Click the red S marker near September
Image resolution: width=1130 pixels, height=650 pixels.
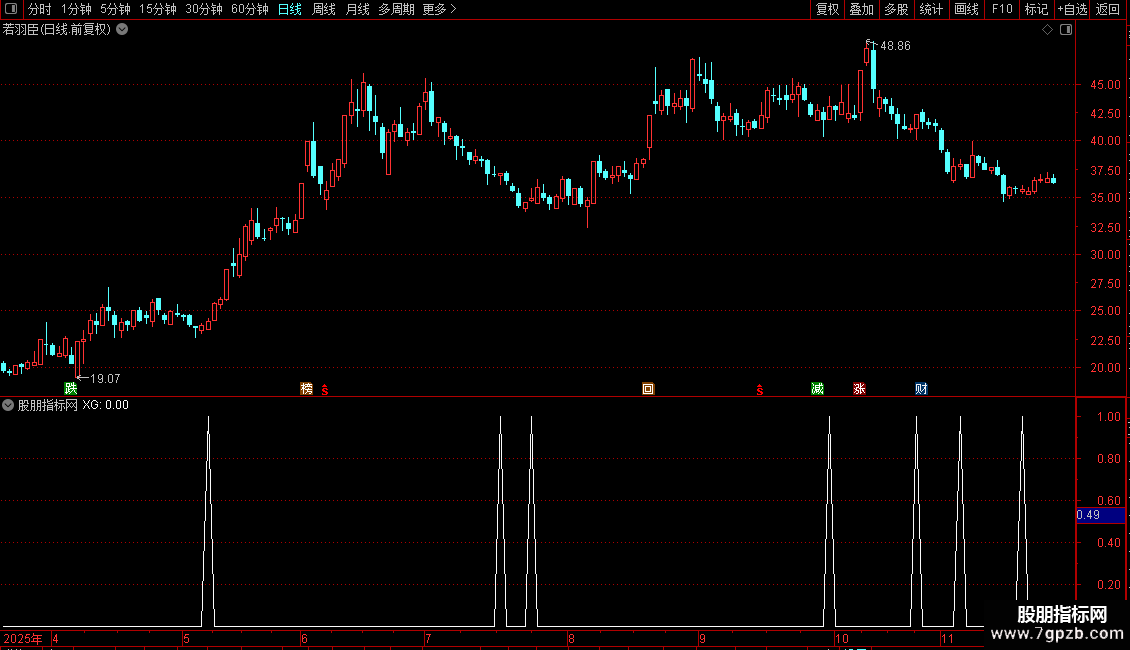click(x=760, y=390)
